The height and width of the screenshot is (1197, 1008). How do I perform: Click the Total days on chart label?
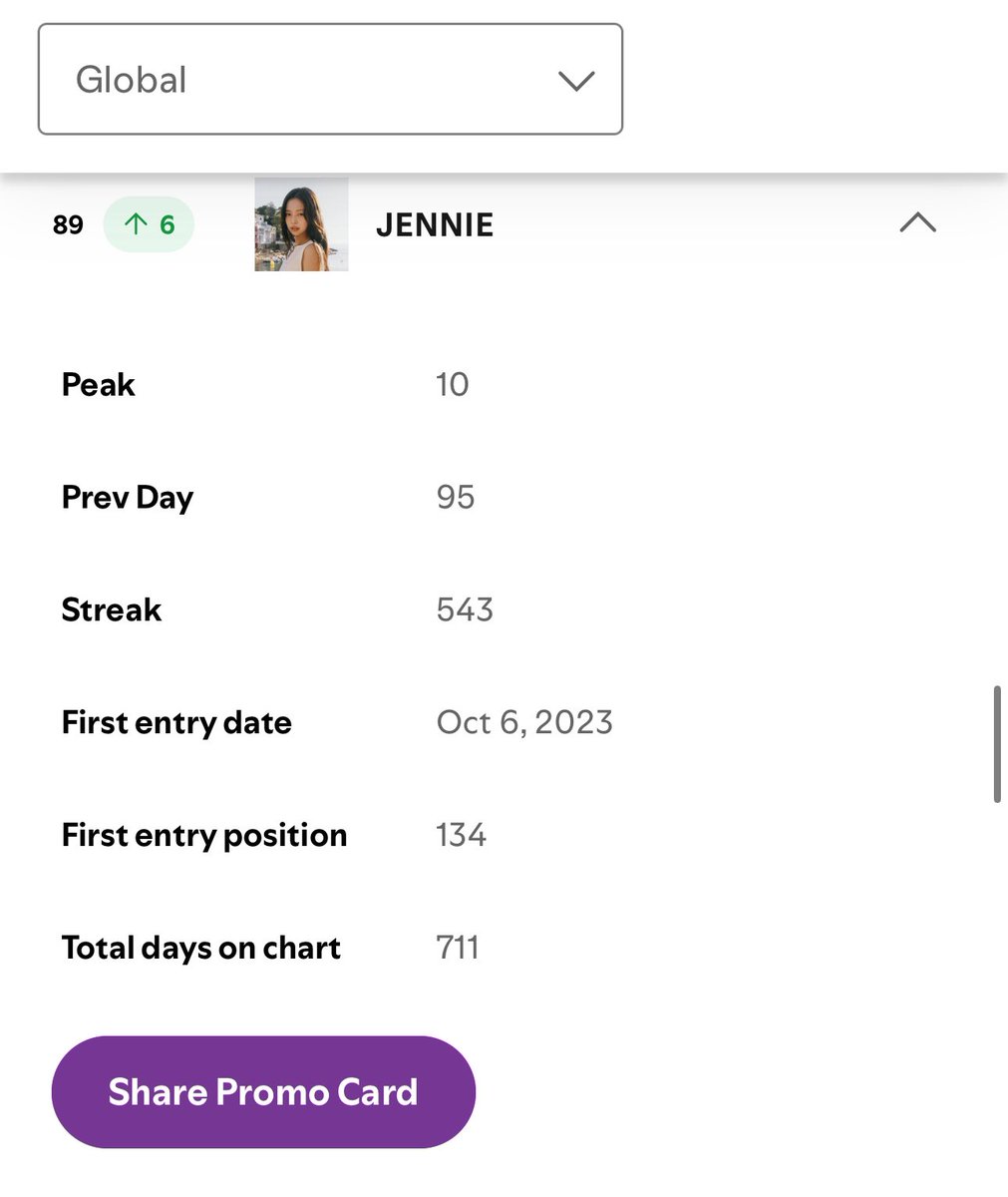coord(201,948)
